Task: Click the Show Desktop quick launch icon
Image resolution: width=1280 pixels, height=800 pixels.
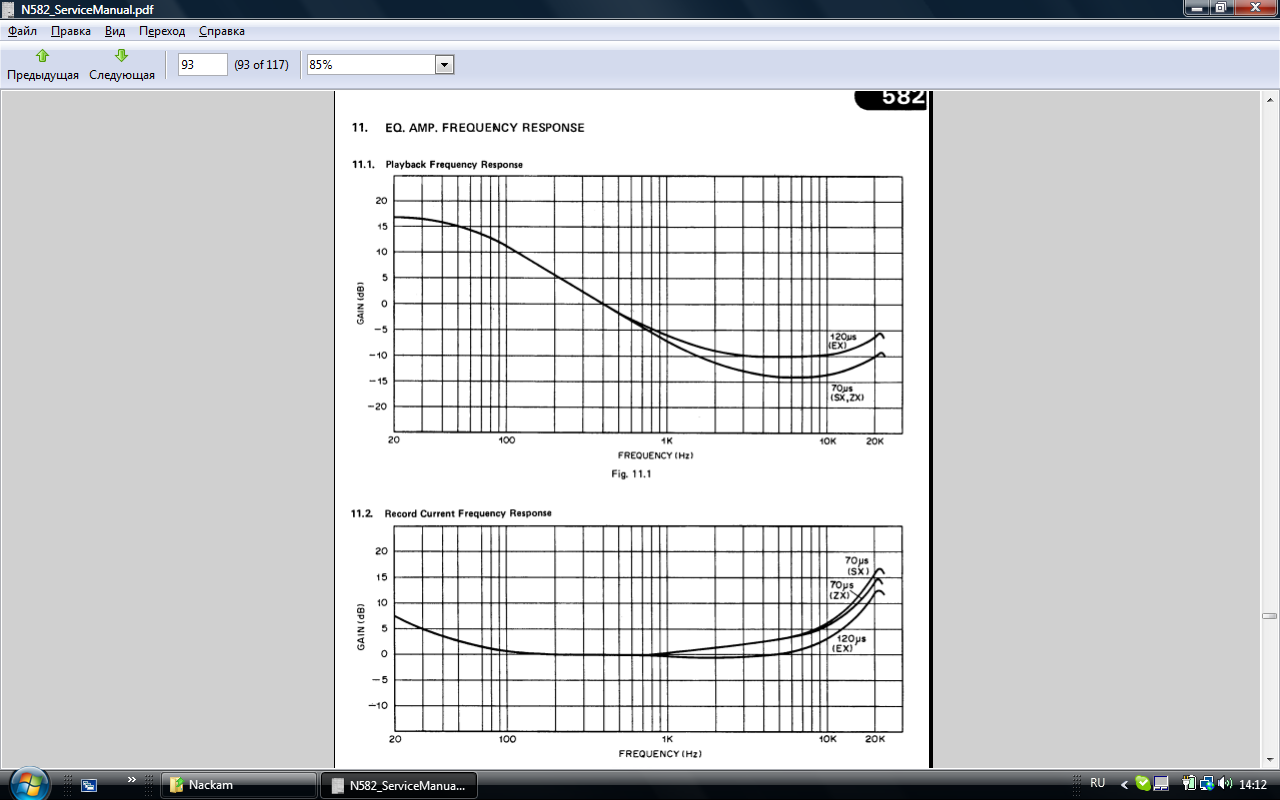Action: [89, 785]
